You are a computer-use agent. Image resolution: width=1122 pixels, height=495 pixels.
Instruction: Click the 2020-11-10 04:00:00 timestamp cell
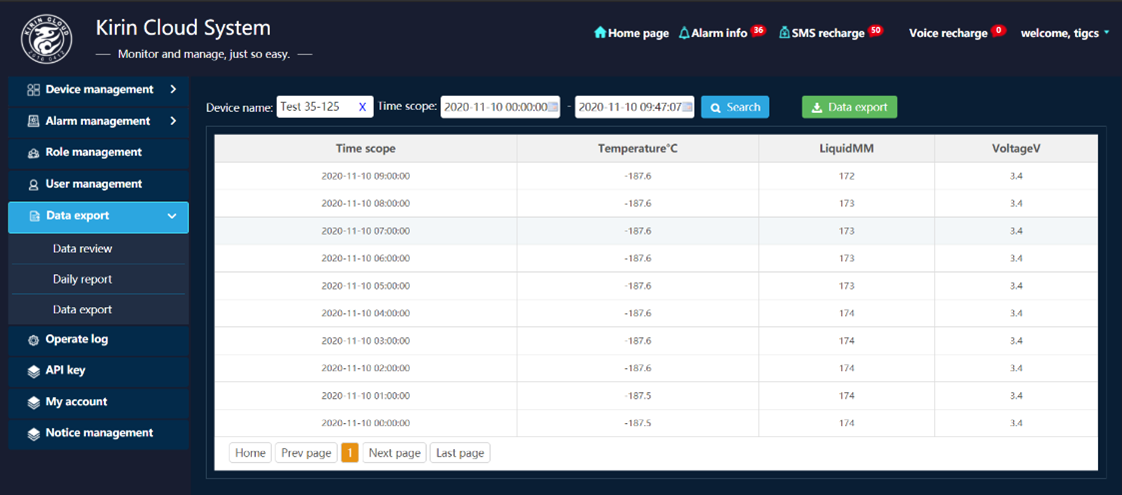pyautogui.click(x=366, y=313)
